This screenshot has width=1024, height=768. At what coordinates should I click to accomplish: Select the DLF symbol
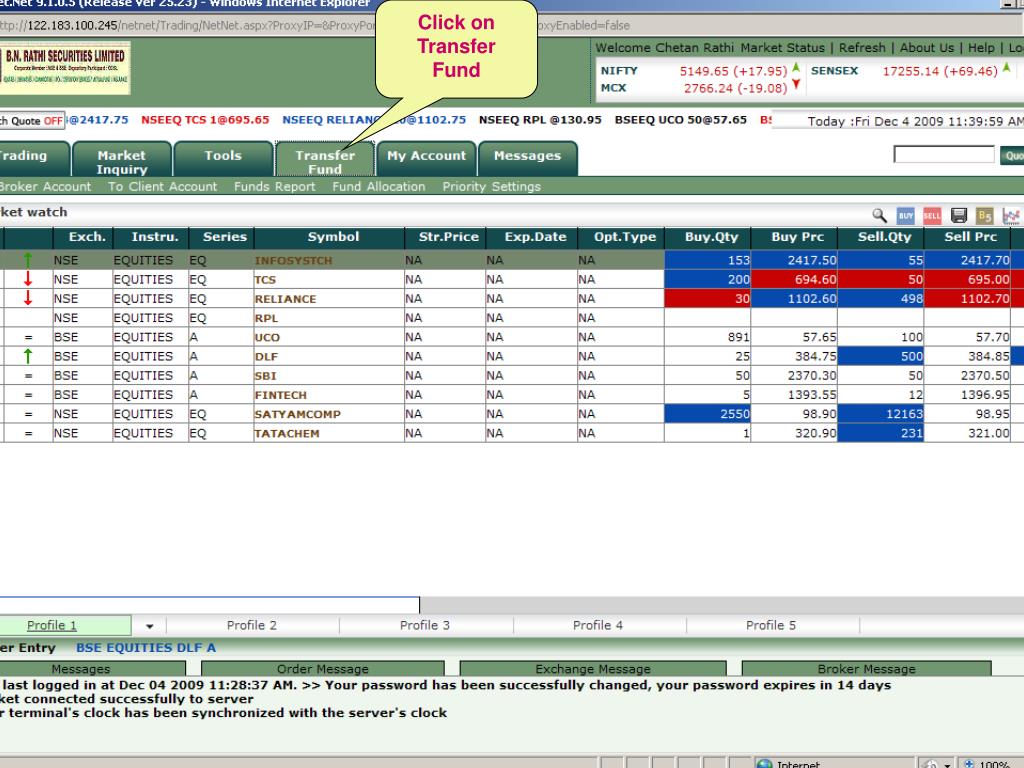pyautogui.click(x=266, y=357)
